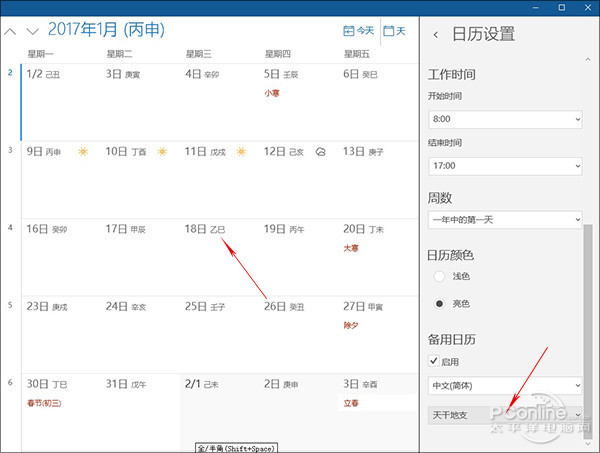600x453 pixels.
Task: Select the 26日 癸丑 day cell
Action: click(299, 334)
